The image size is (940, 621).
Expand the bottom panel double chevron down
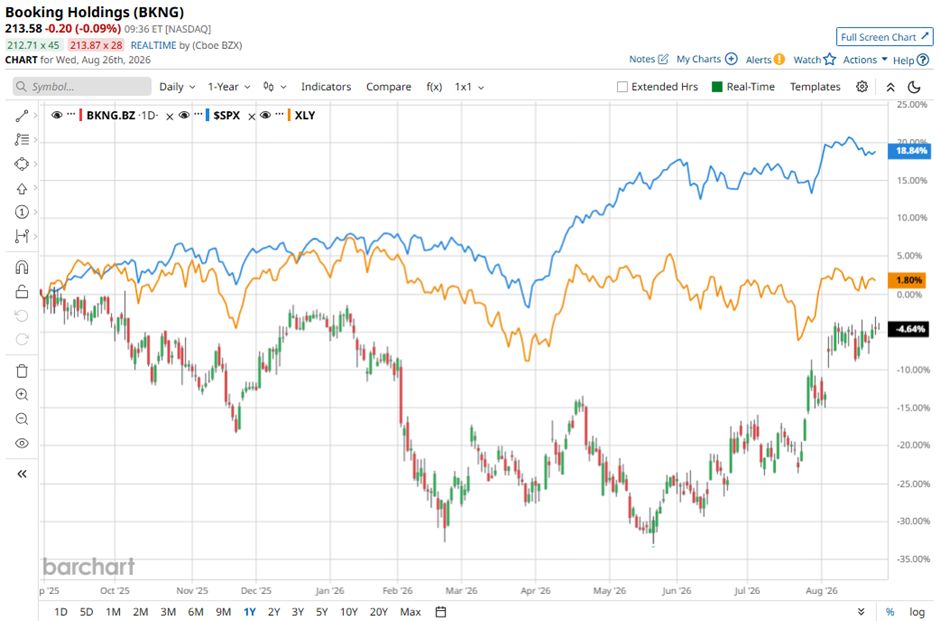click(x=861, y=611)
